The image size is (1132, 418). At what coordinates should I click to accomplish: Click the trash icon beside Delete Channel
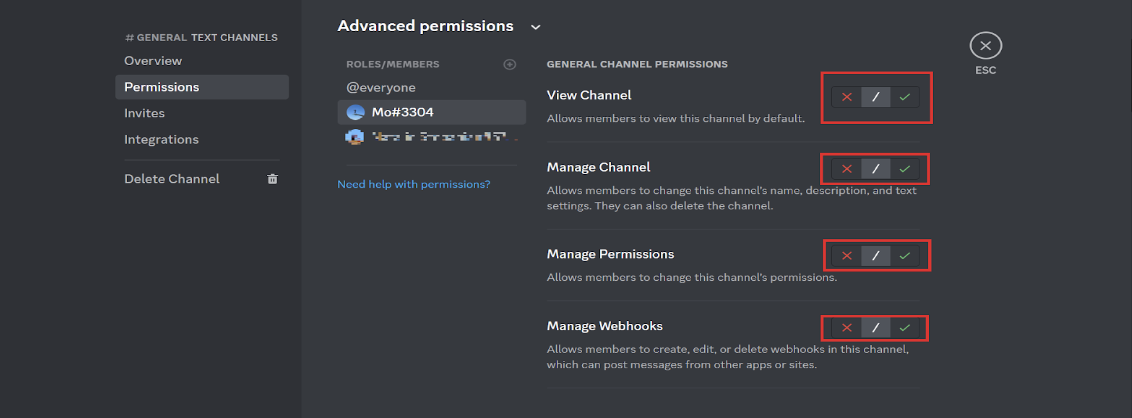pyautogui.click(x=272, y=179)
